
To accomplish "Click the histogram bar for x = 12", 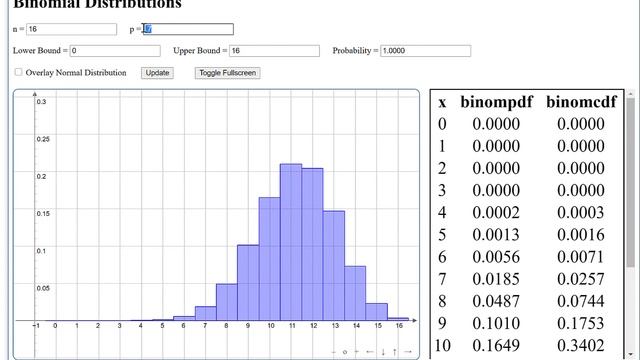I will (312, 244).
